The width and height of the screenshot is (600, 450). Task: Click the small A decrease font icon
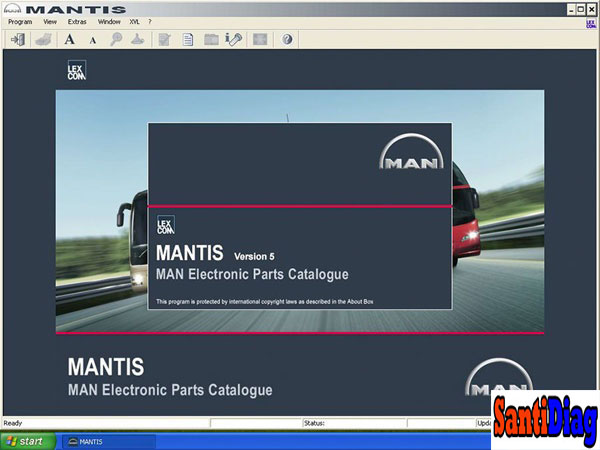tap(93, 40)
